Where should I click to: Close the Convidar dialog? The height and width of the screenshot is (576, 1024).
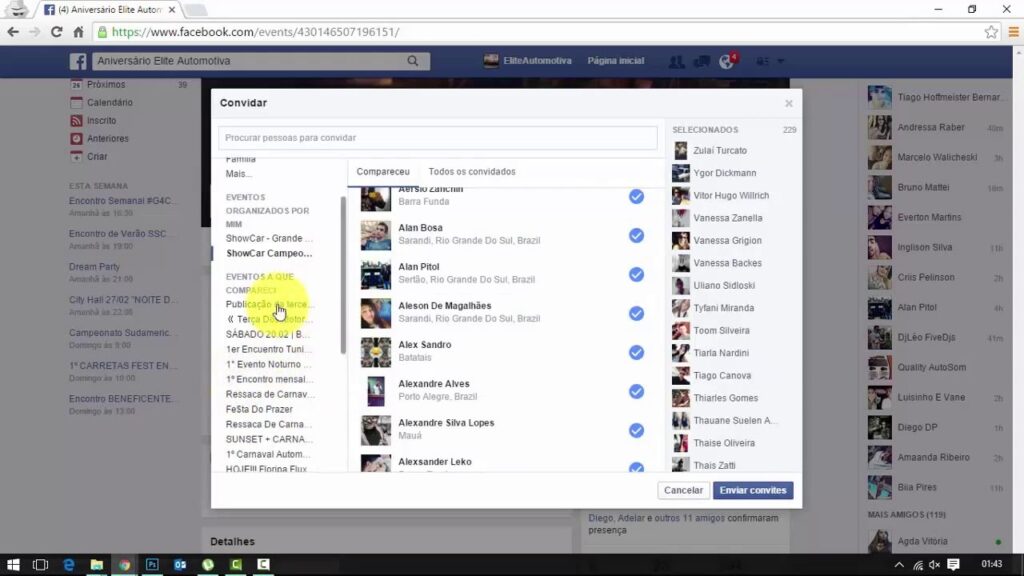click(x=789, y=103)
